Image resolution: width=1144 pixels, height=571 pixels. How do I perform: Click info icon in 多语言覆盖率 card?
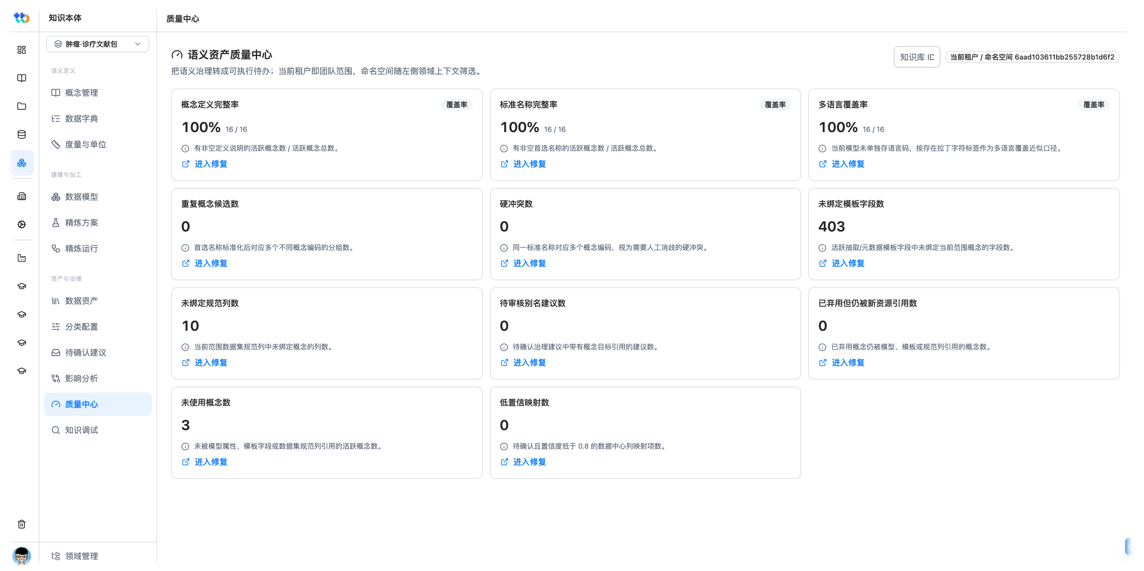click(822, 148)
